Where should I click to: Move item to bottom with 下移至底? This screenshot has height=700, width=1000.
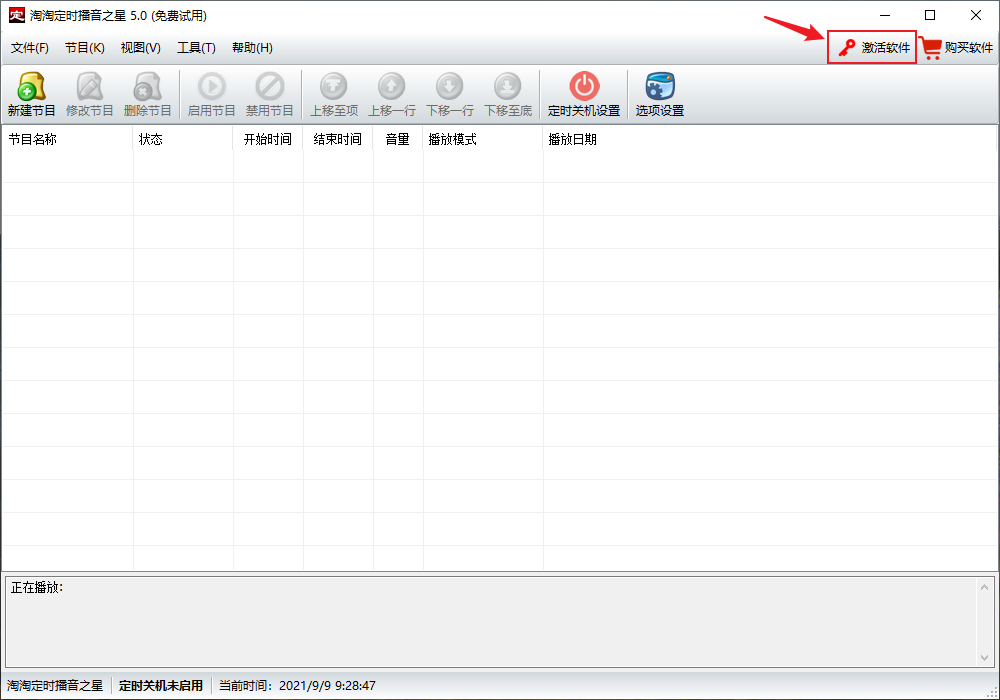tap(508, 95)
